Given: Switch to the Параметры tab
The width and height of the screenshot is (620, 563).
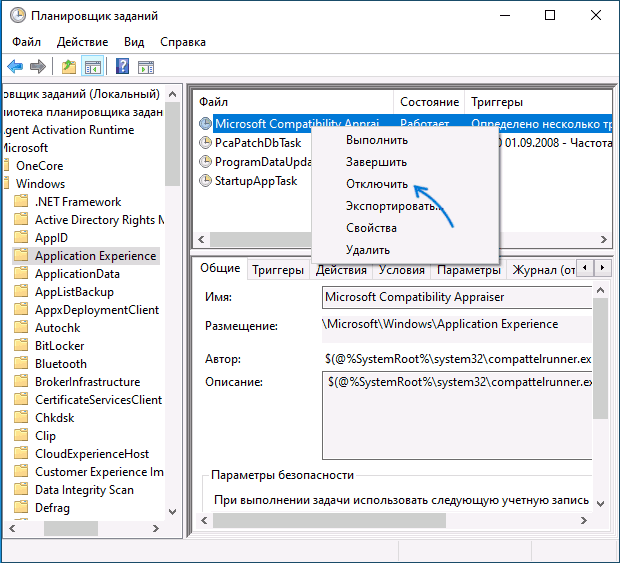Looking at the screenshot, I should click(469, 270).
